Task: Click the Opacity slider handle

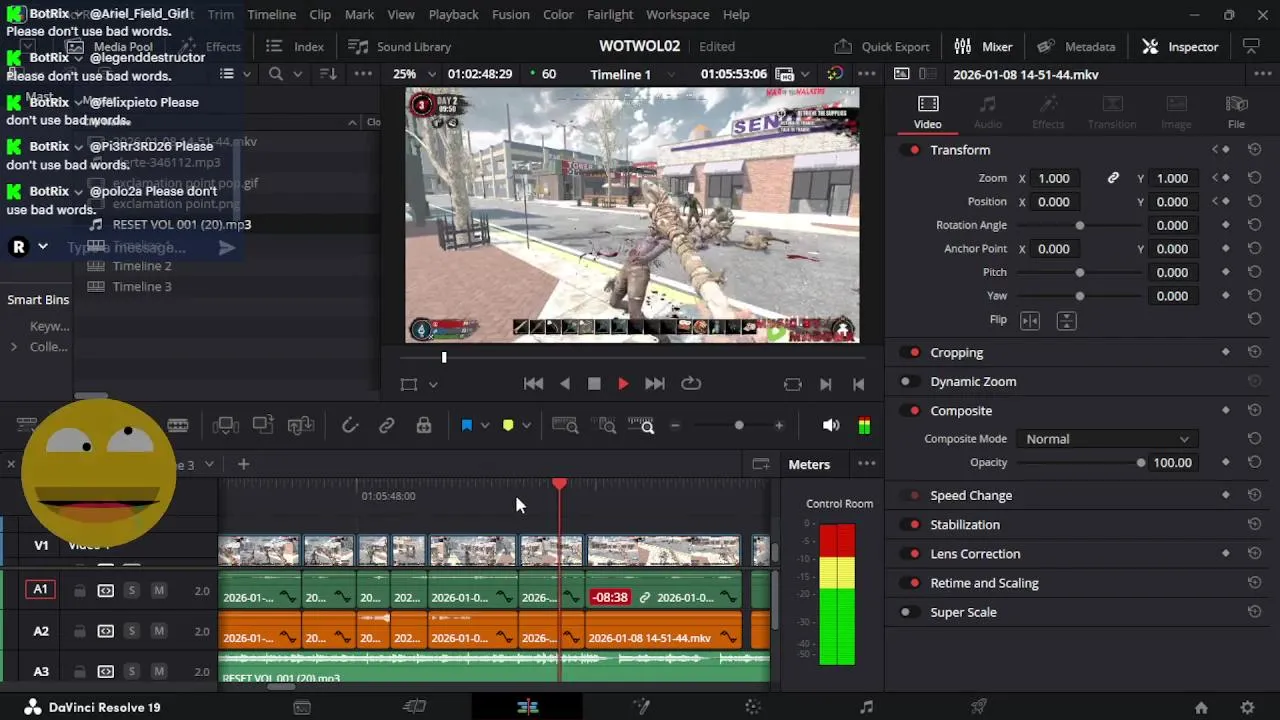Action: coord(1141,463)
